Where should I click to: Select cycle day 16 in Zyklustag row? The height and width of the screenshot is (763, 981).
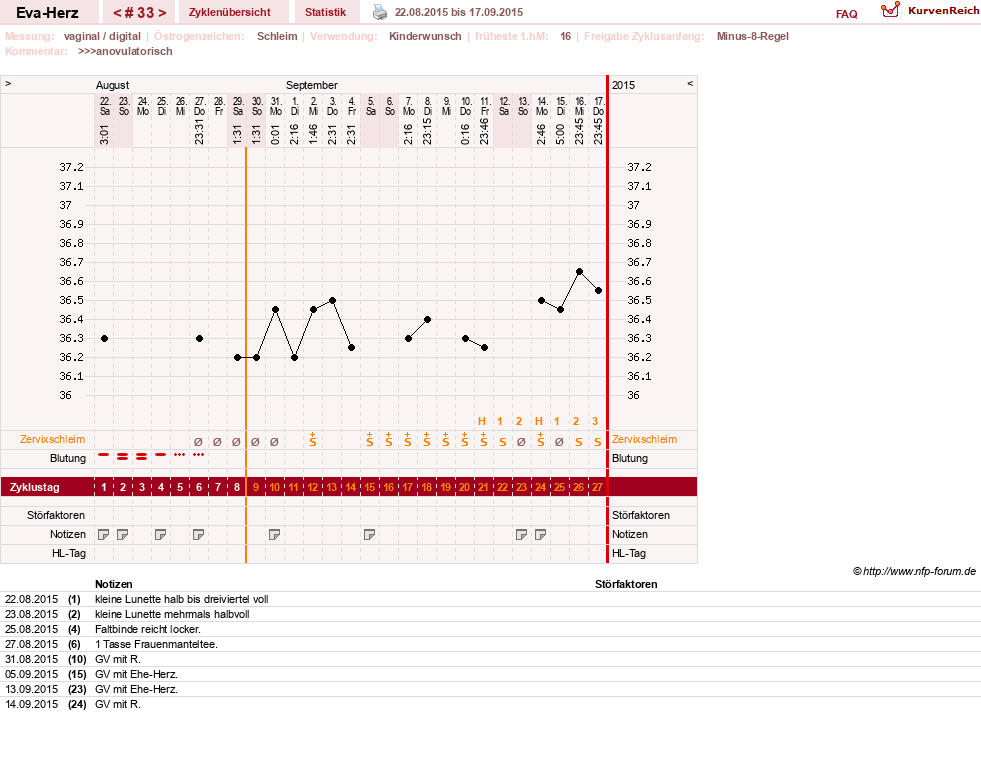pos(389,487)
